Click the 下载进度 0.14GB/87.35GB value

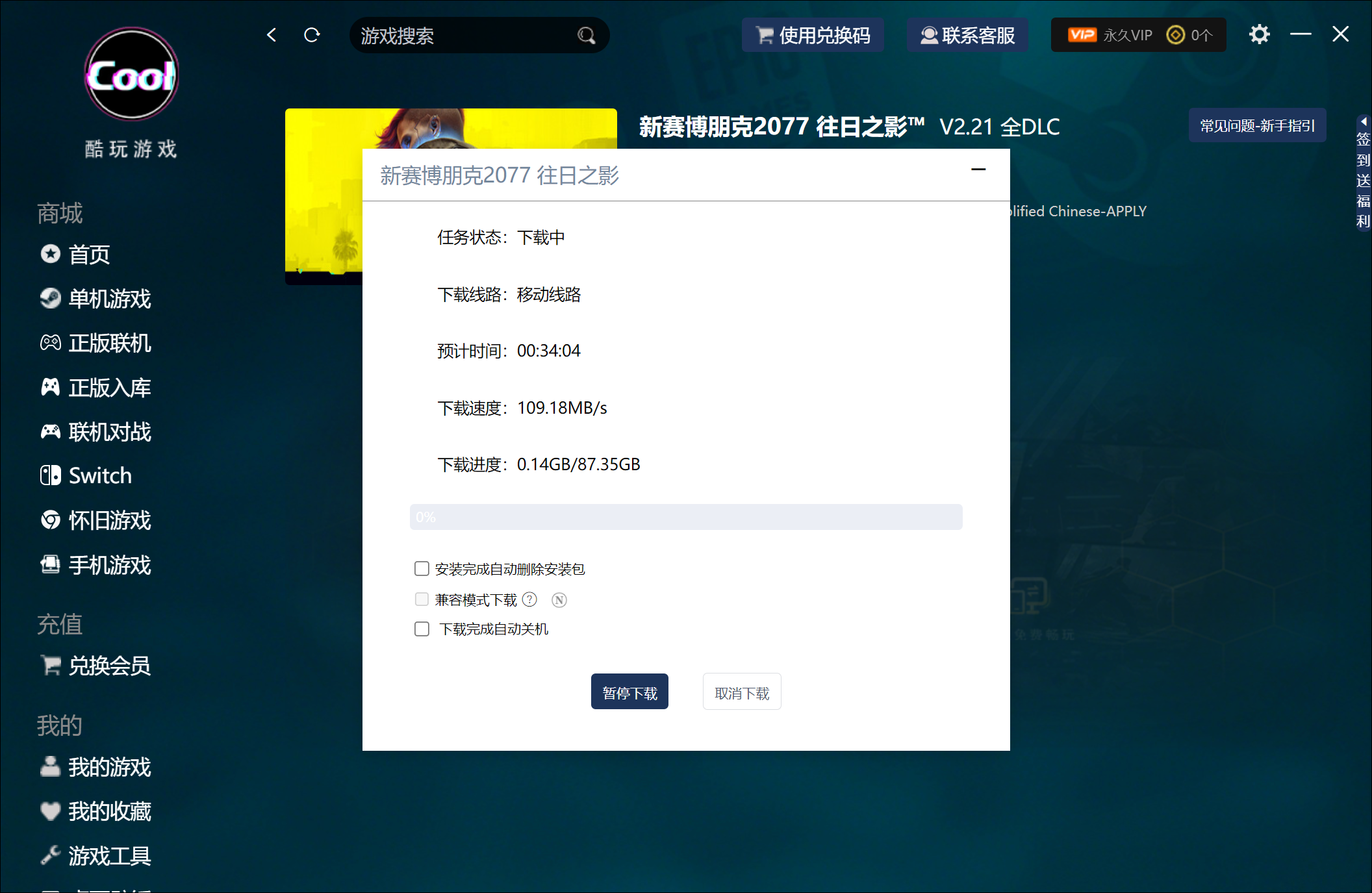pyautogui.click(x=578, y=464)
